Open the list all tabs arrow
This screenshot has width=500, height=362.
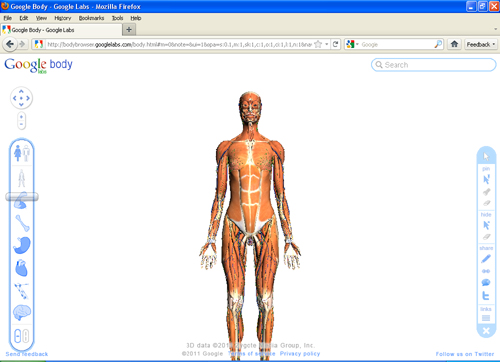pos(495,29)
